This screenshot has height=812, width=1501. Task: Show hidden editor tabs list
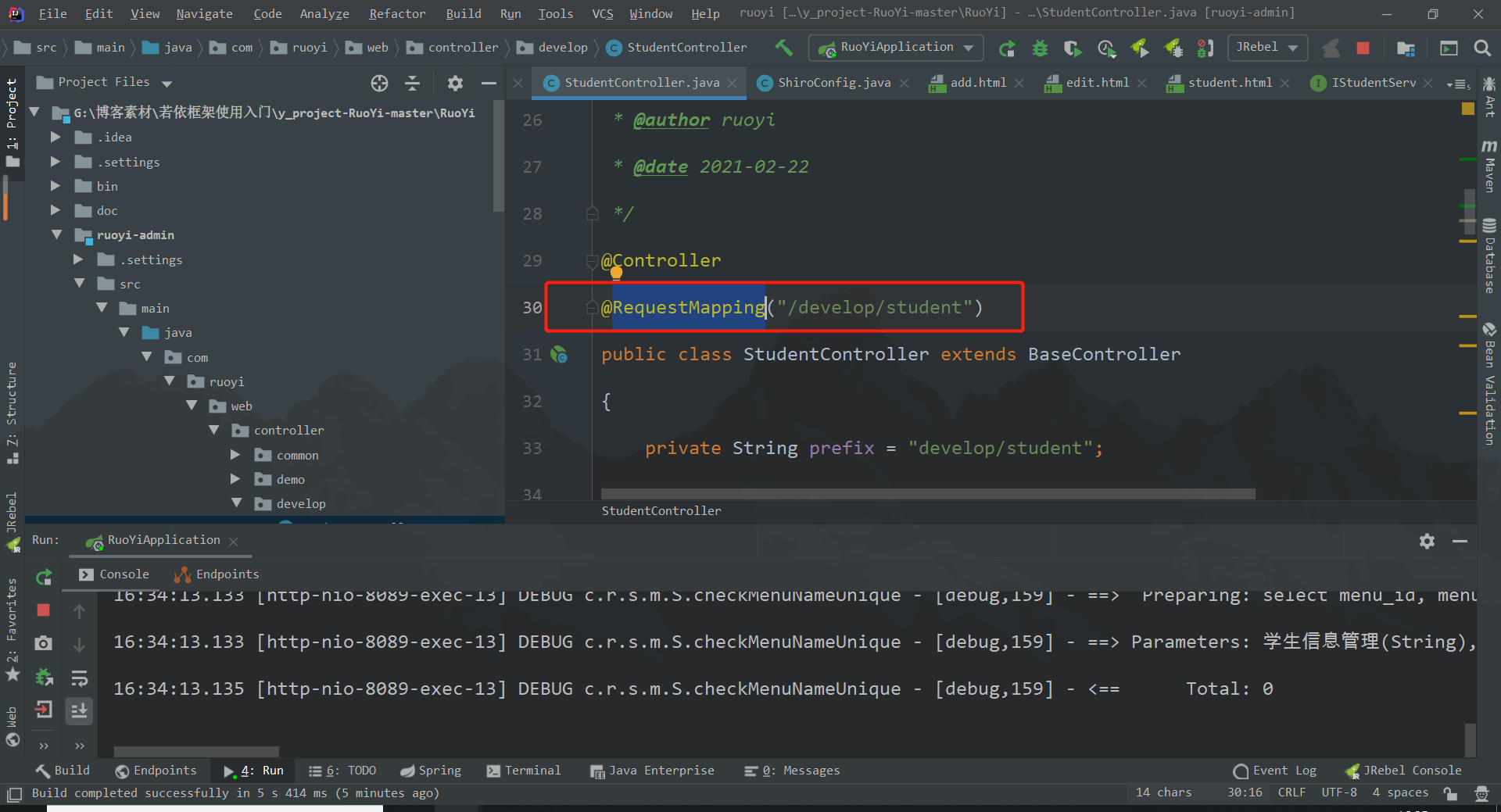pyautogui.click(x=1459, y=84)
